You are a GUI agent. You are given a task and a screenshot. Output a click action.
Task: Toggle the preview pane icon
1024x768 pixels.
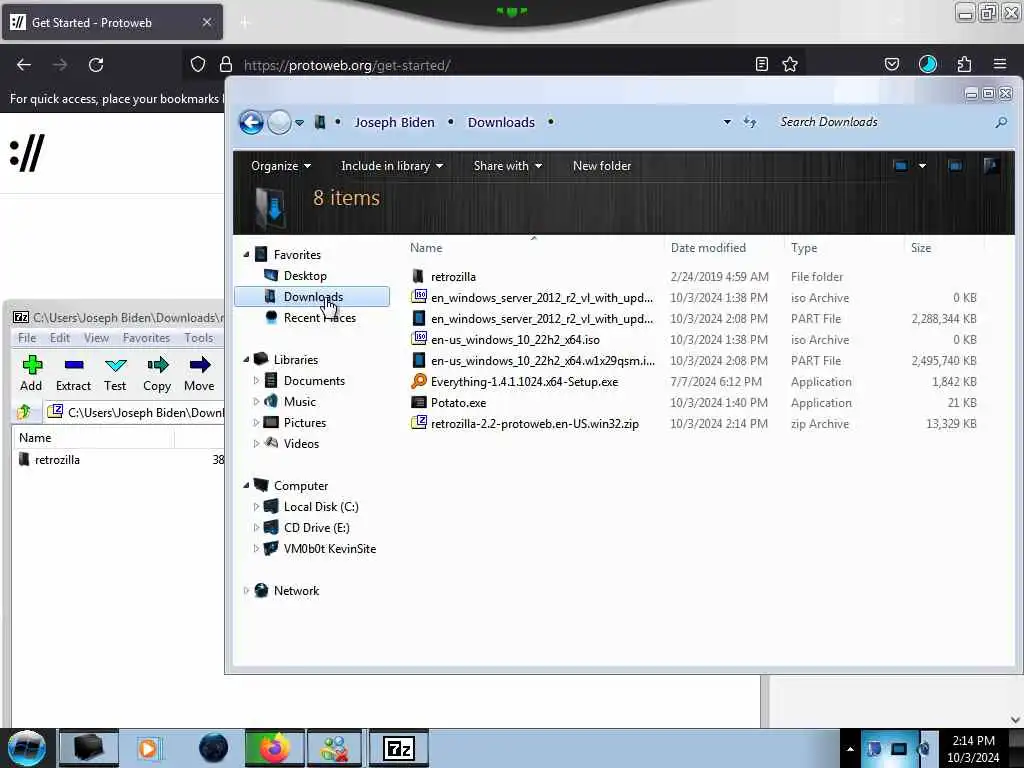coord(955,166)
